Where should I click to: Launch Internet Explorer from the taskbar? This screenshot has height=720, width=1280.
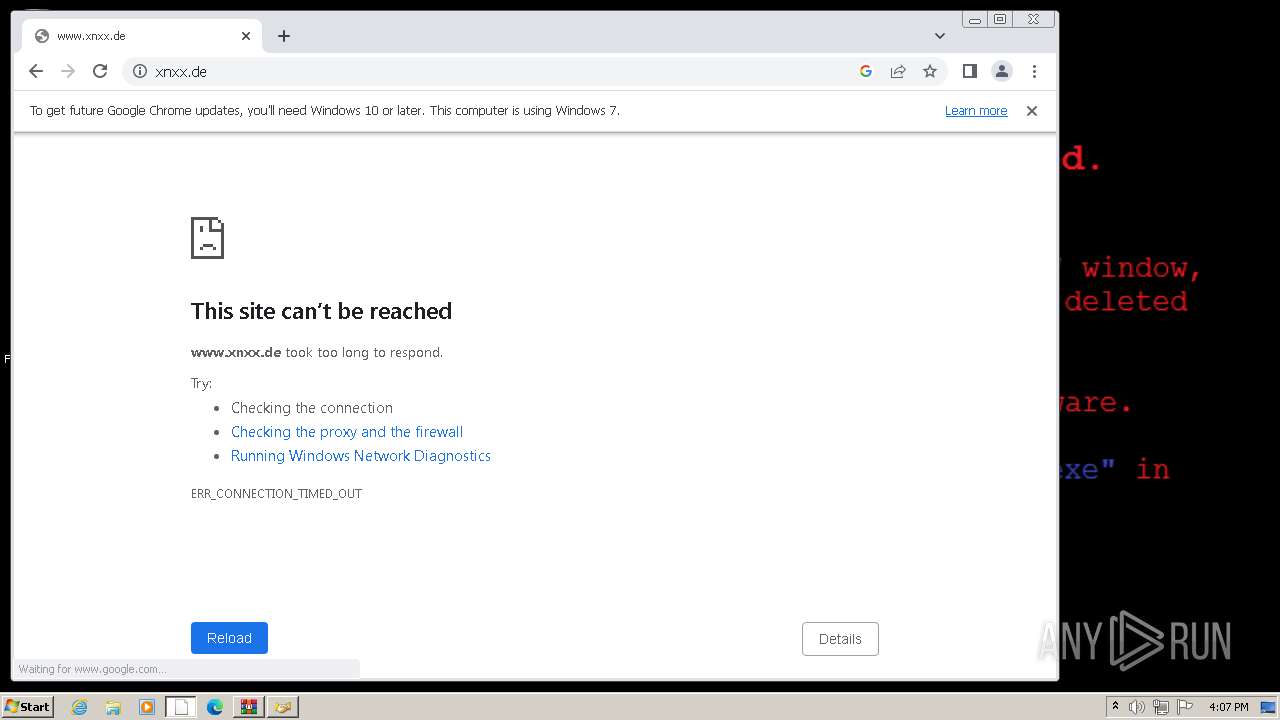click(x=79, y=707)
